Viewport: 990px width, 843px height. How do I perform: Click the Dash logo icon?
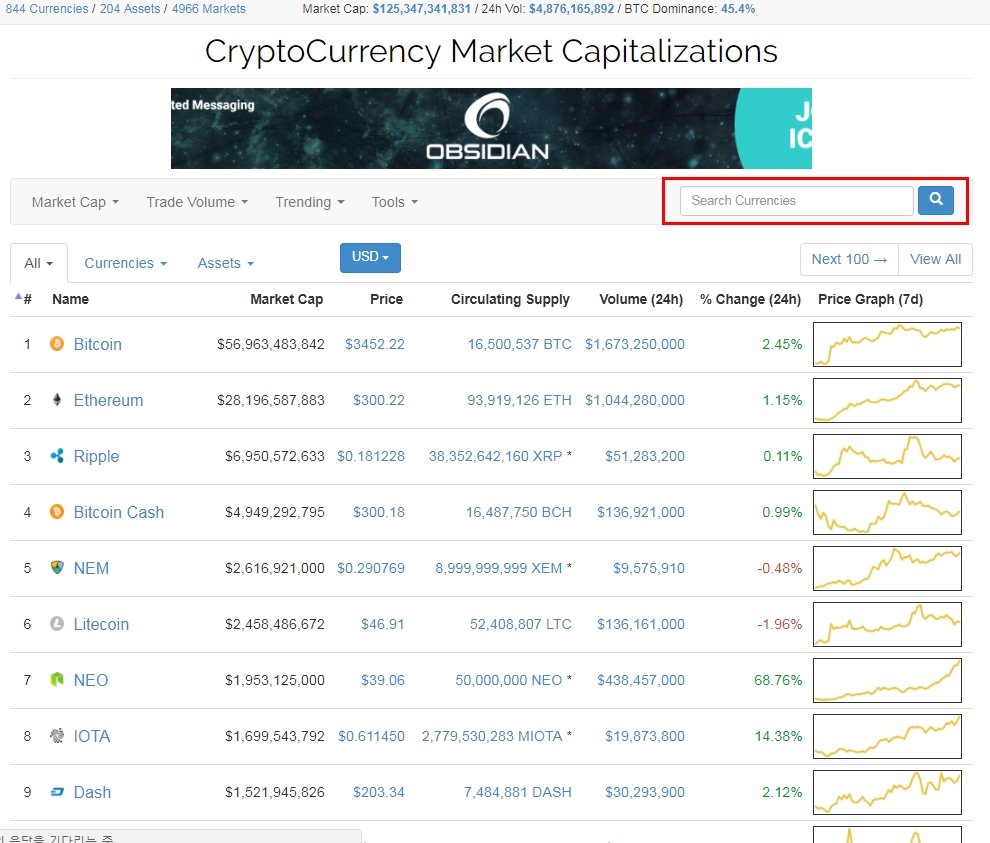coord(57,792)
